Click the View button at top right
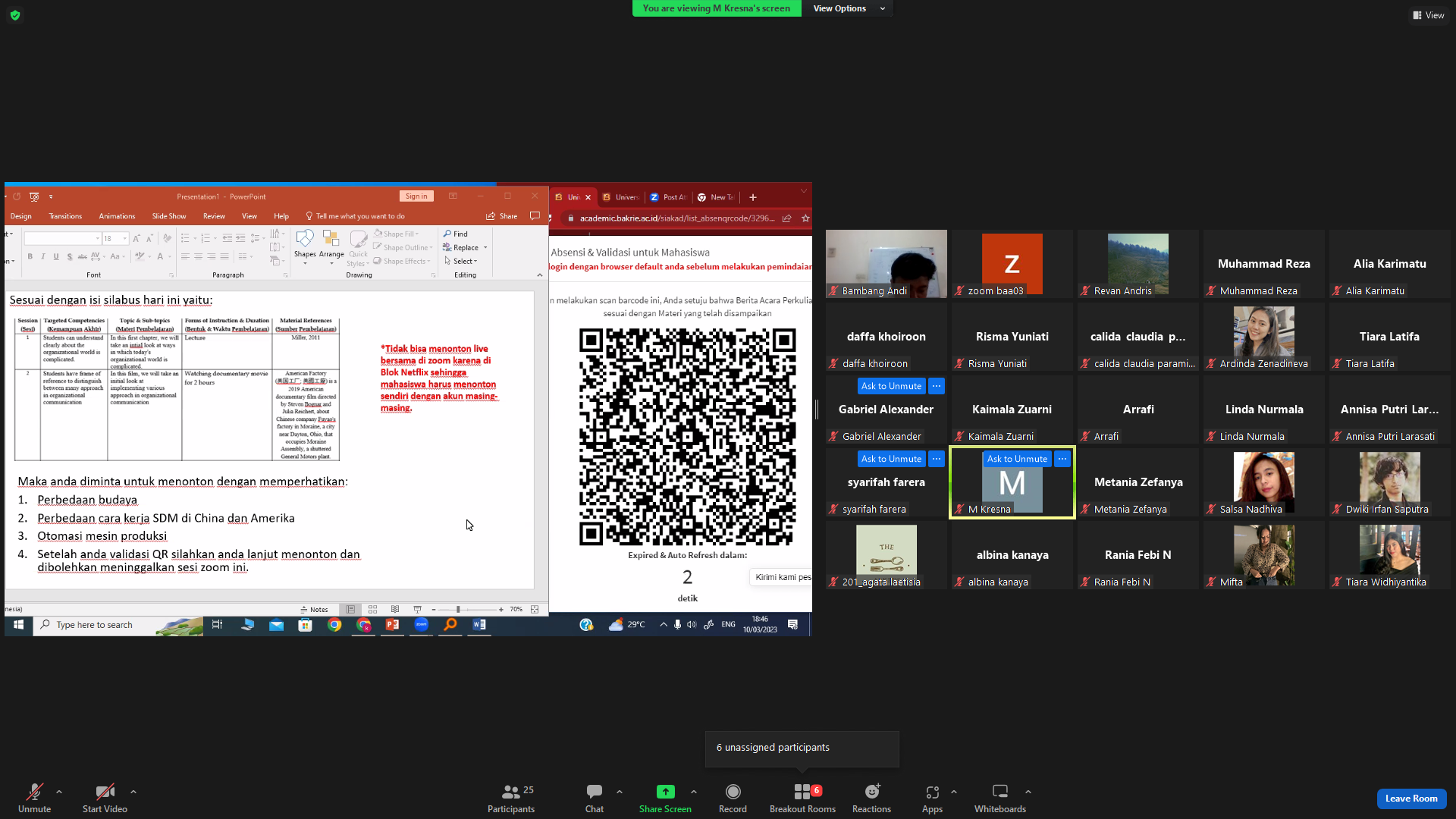Screen dimensions: 1456x819 point(1429,15)
